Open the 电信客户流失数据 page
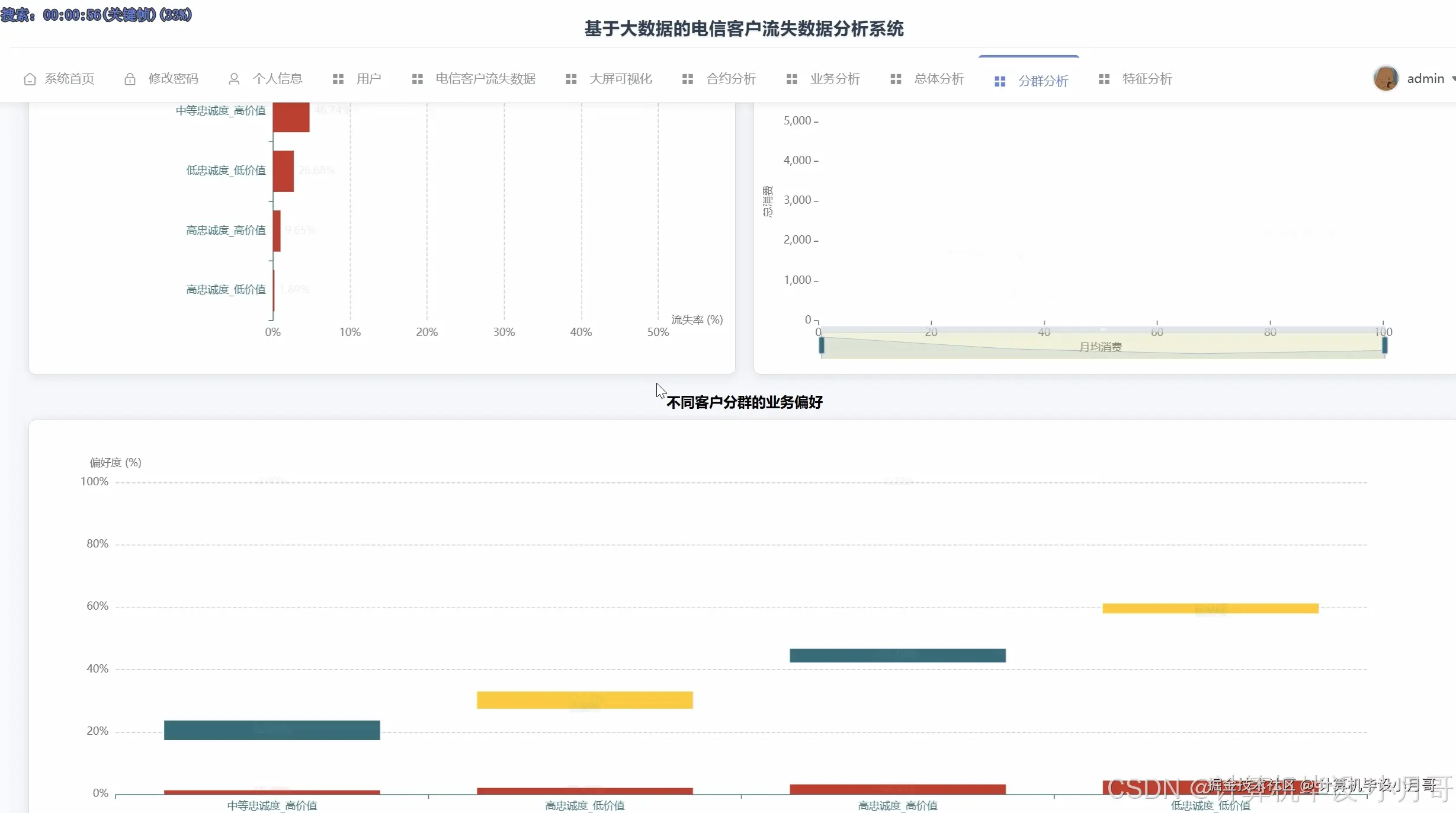The height and width of the screenshot is (813, 1456). (485, 79)
